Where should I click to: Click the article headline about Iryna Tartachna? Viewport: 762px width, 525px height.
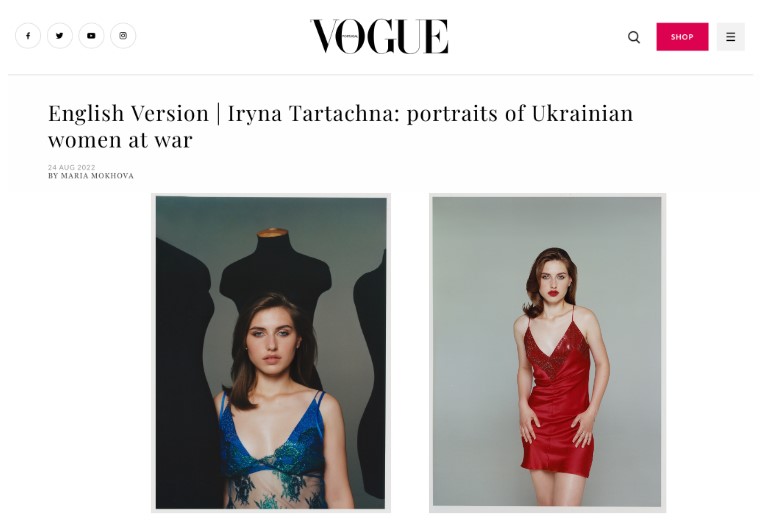341,126
